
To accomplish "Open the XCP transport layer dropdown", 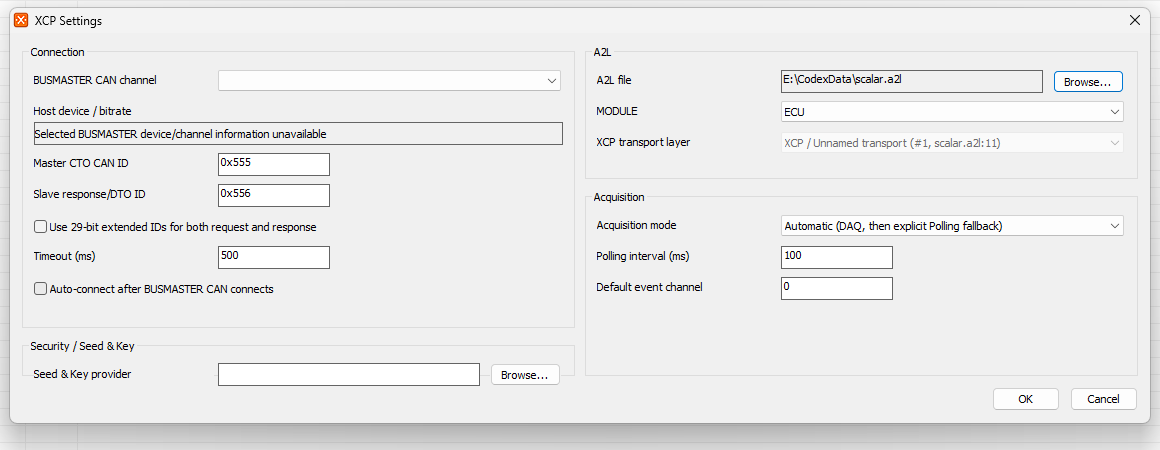I will pos(952,143).
